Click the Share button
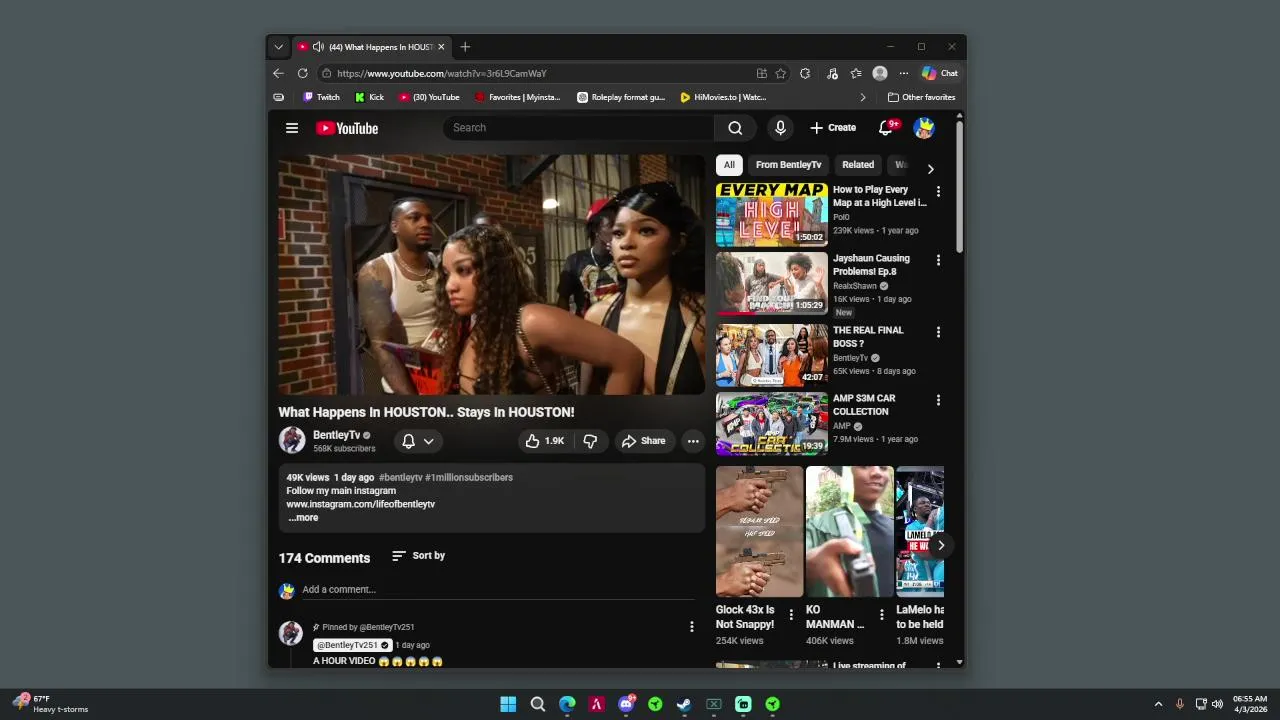The image size is (1280, 720). (x=643, y=441)
